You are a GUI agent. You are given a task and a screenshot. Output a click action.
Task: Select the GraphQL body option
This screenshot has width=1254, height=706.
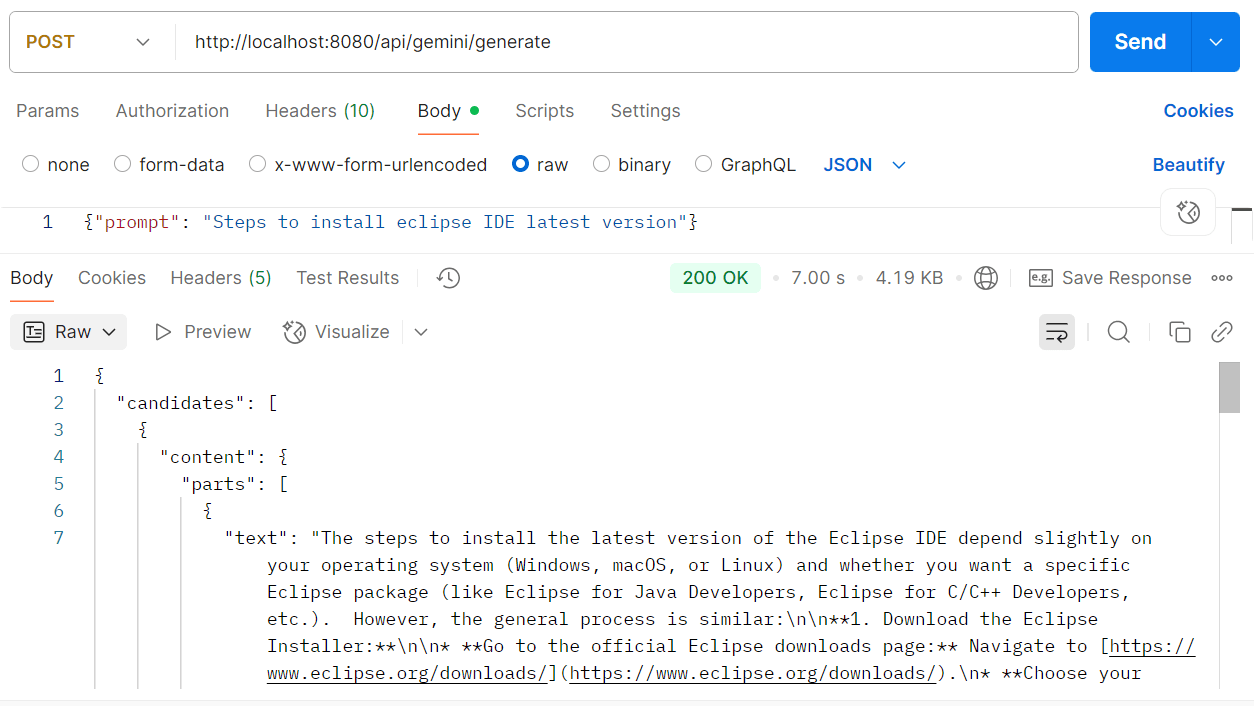[x=745, y=164]
